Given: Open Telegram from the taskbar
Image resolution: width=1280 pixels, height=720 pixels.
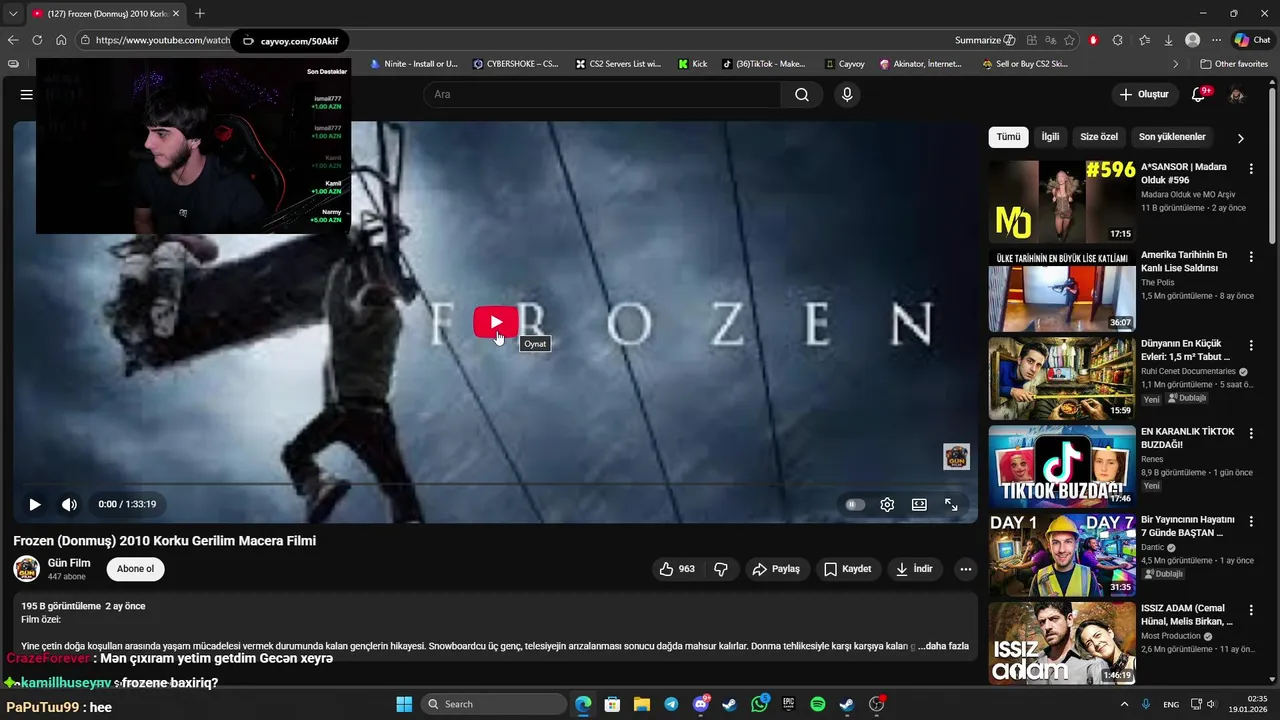Looking at the screenshot, I should (x=671, y=704).
